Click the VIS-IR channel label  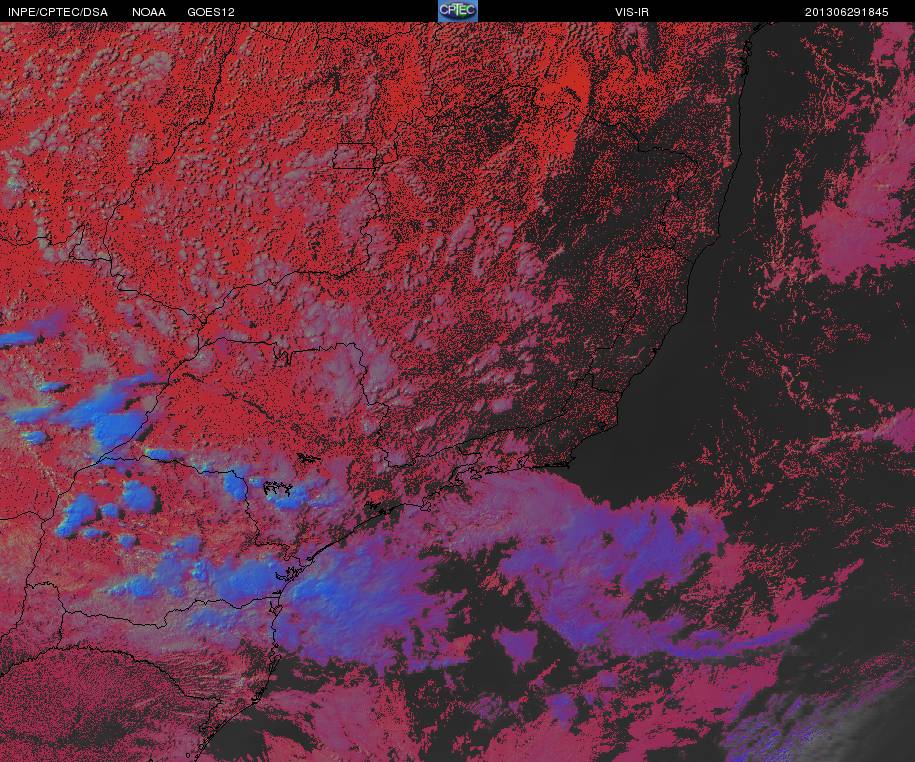(x=631, y=12)
